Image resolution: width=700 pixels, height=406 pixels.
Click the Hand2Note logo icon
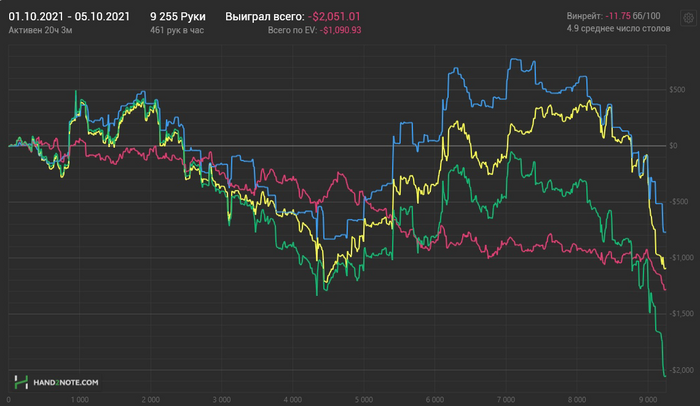pos(19,382)
